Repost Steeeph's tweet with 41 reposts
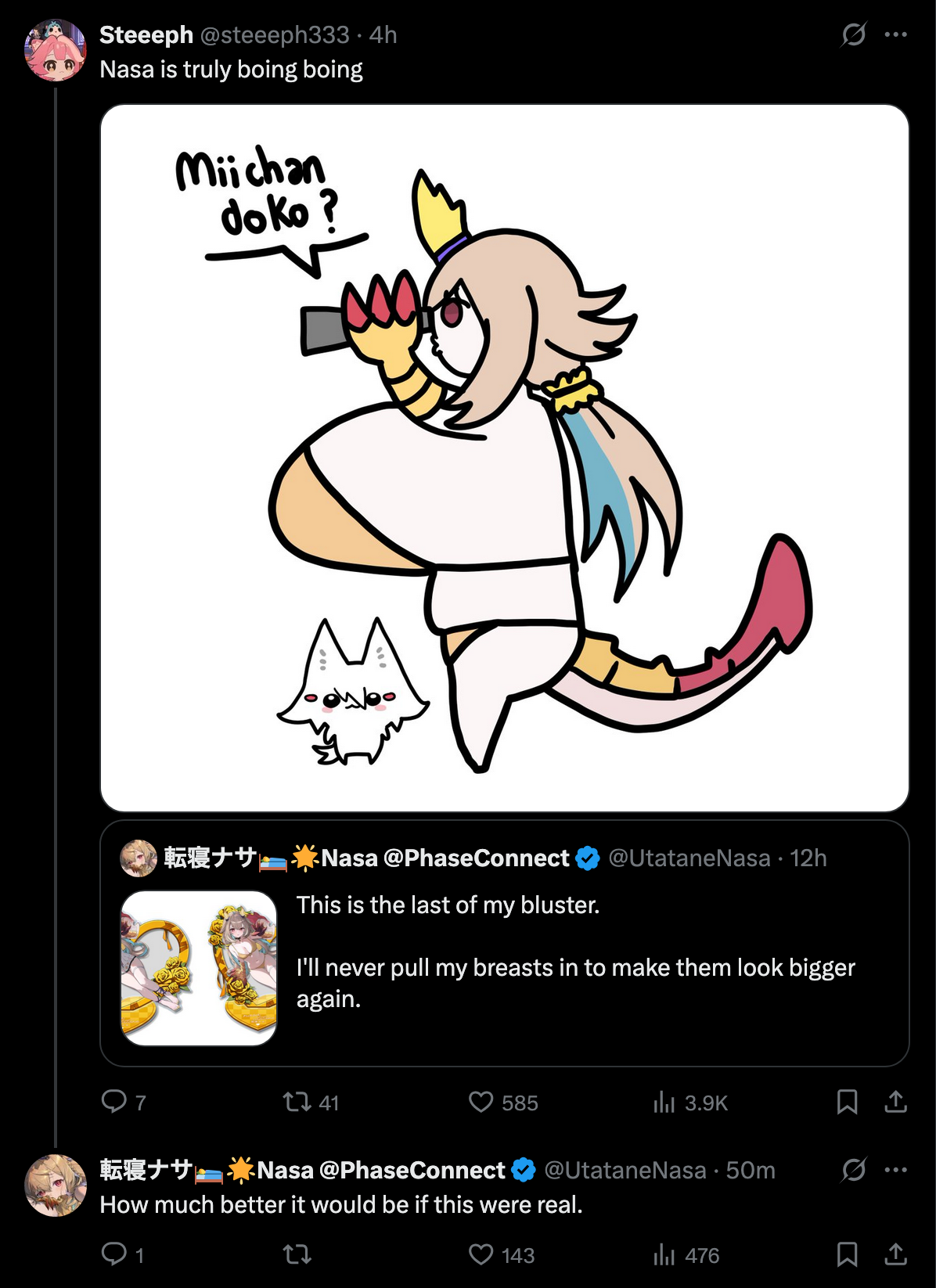 (x=297, y=1102)
